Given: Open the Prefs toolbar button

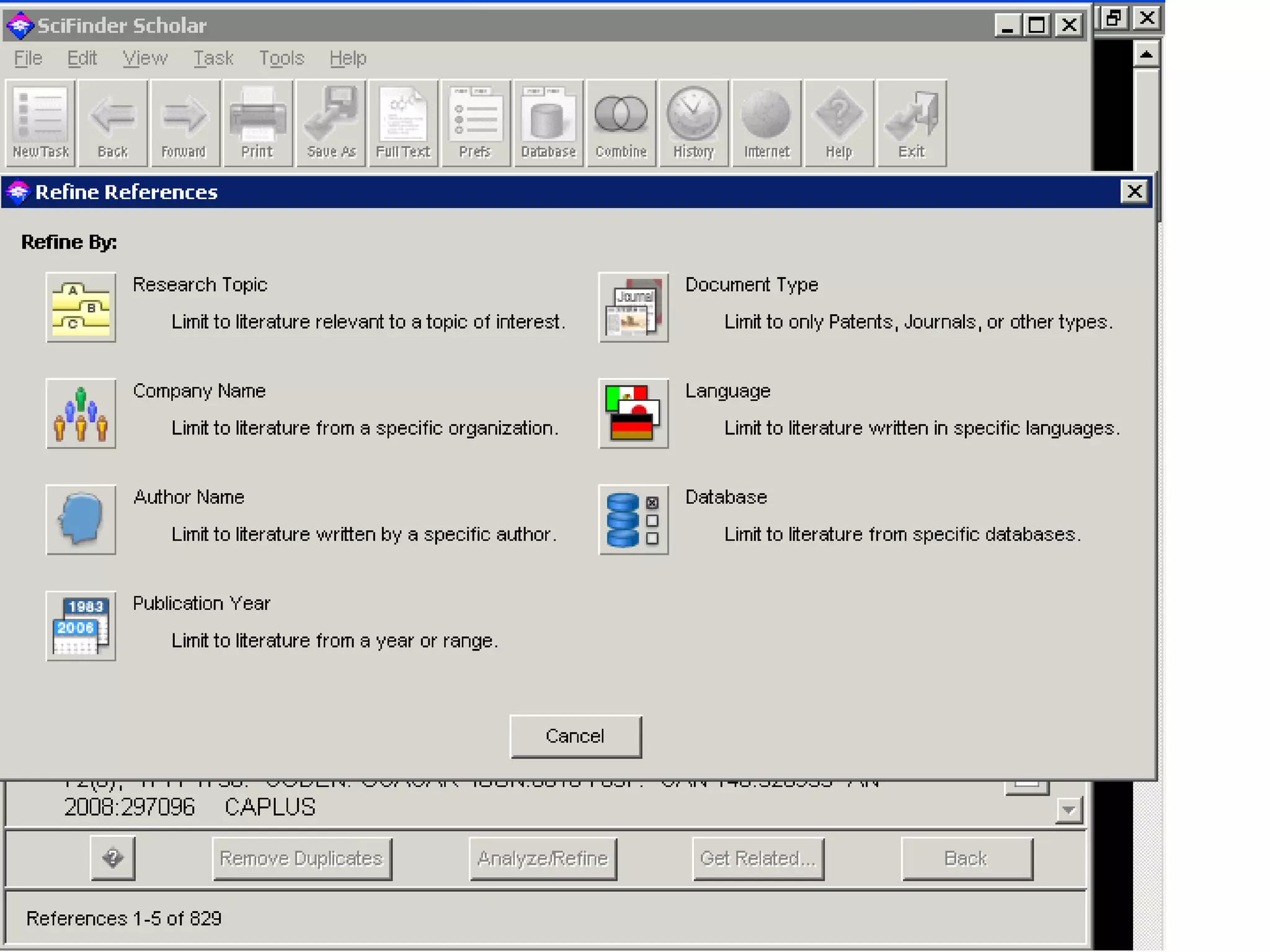Looking at the screenshot, I should (x=476, y=123).
